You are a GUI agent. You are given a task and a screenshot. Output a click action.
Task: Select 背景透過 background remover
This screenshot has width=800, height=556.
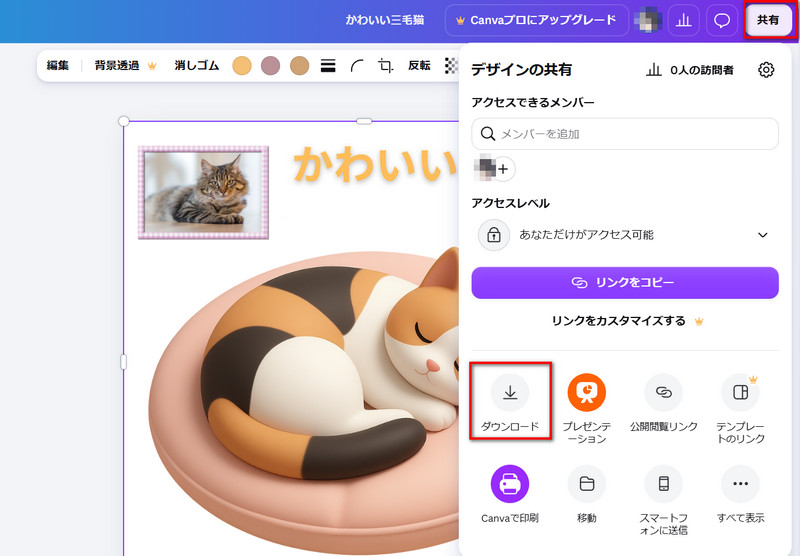(x=125, y=66)
